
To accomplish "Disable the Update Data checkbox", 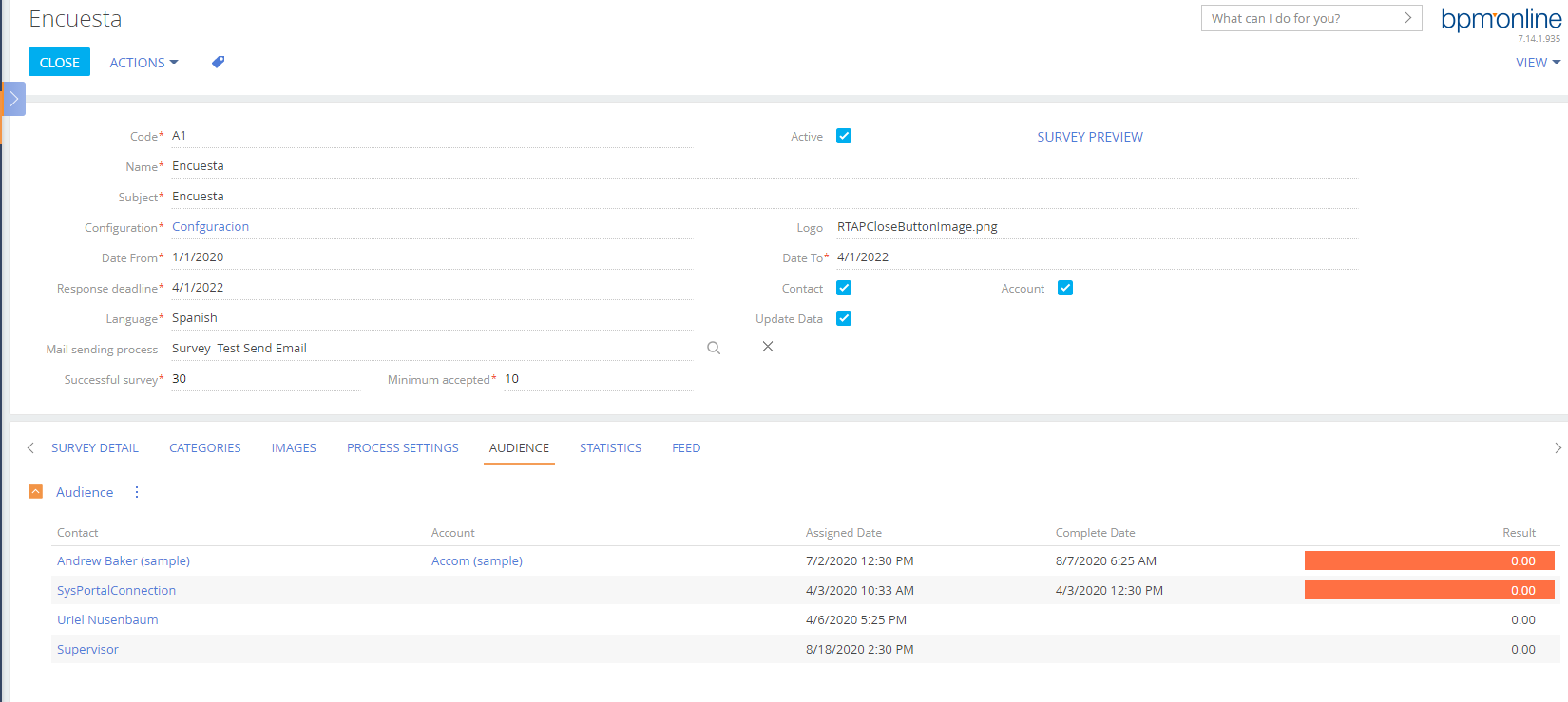I will pos(844,318).
